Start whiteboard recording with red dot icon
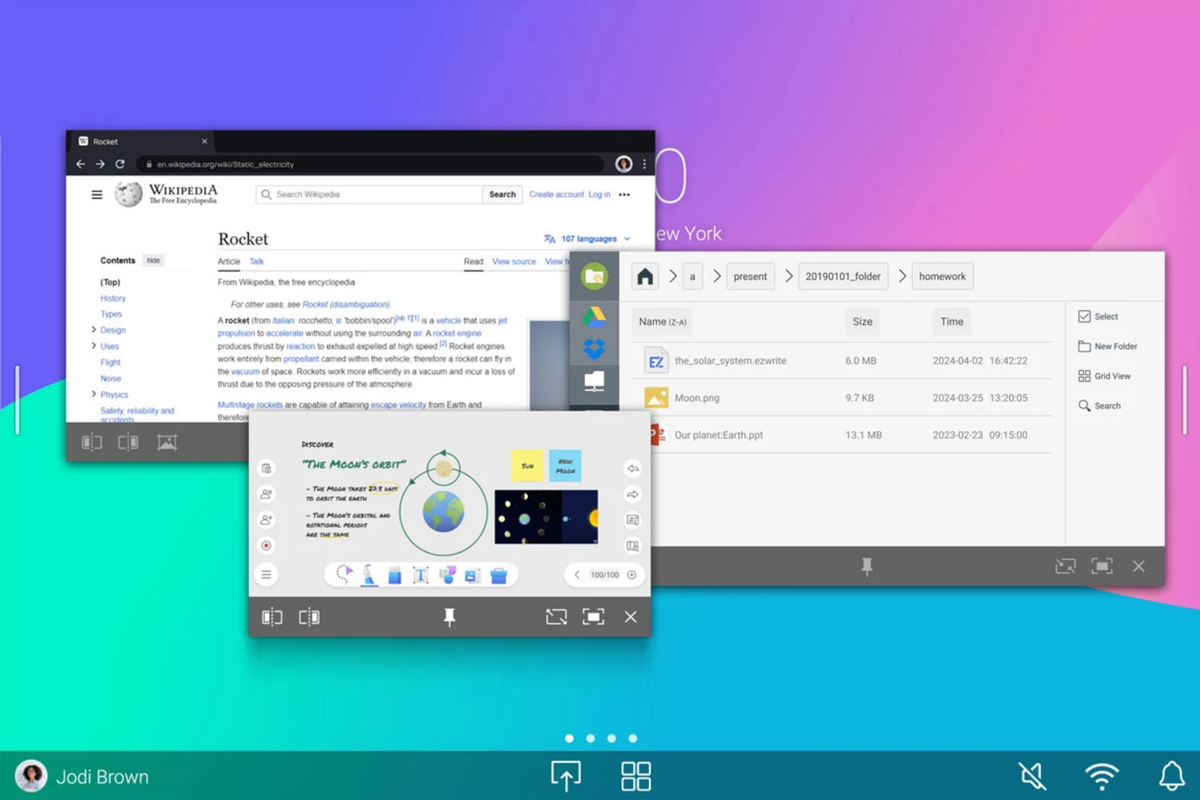The height and width of the screenshot is (800, 1200). tap(266, 546)
